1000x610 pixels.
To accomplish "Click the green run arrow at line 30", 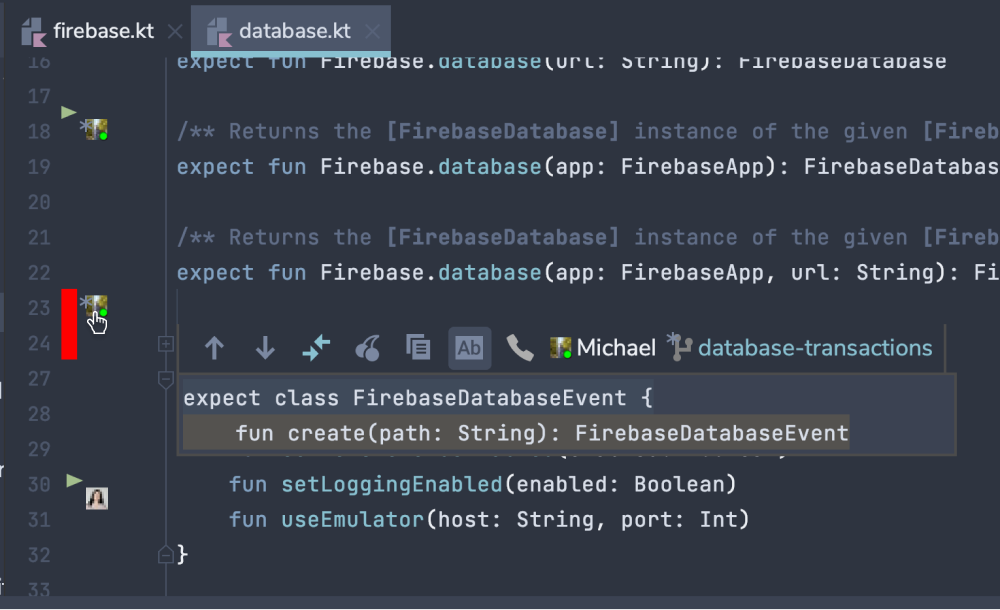I will [x=72, y=480].
